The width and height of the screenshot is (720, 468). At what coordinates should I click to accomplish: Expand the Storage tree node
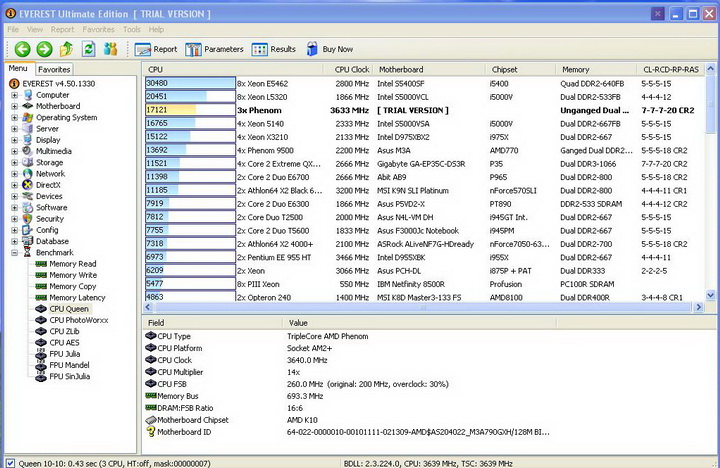(x=14, y=163)
